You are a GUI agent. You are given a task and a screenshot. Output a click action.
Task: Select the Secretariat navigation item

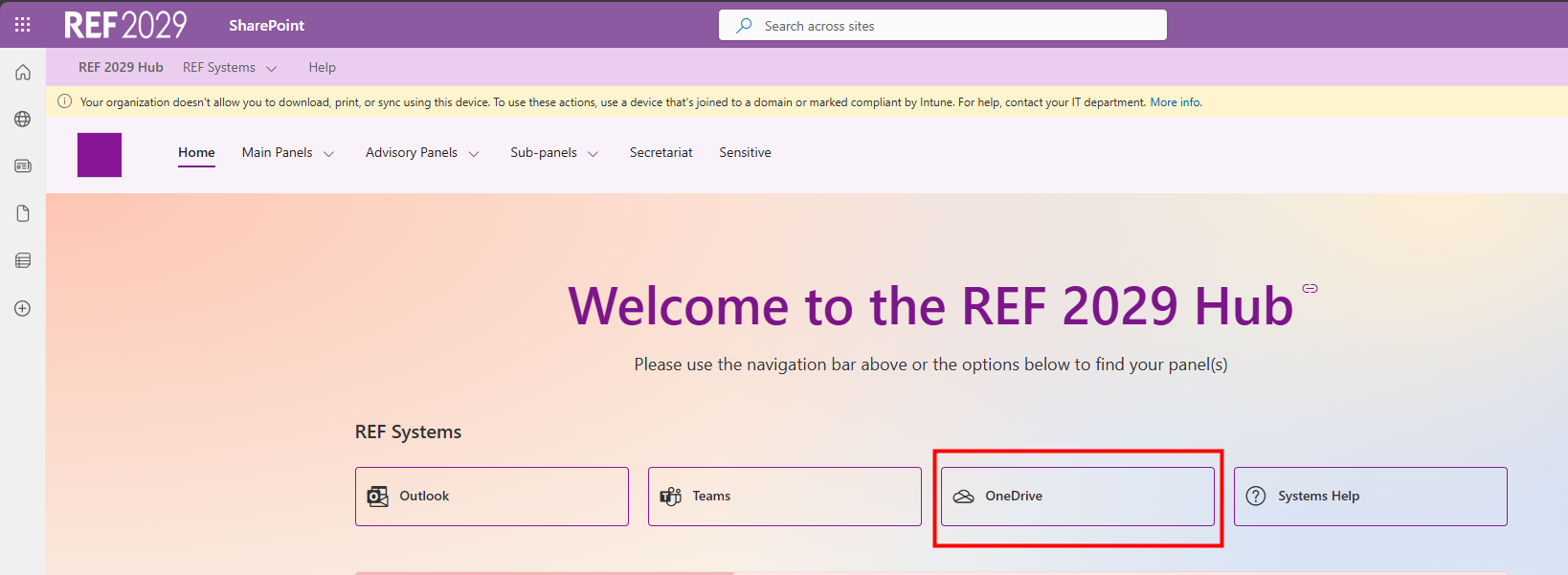(x=661, y=153)
